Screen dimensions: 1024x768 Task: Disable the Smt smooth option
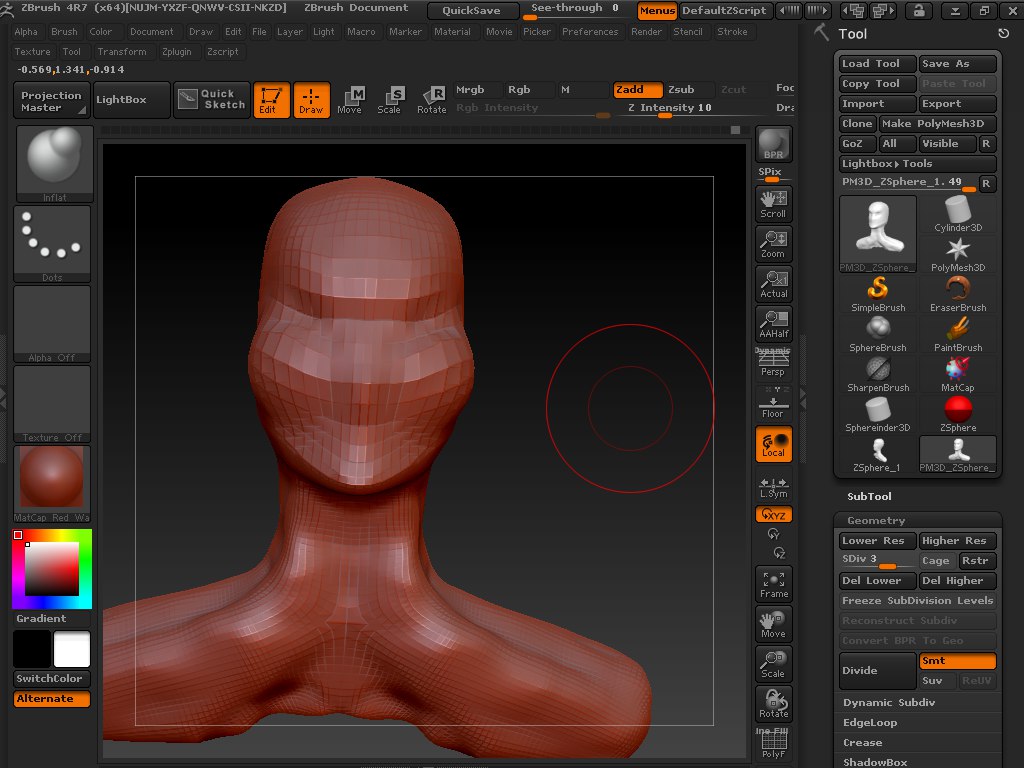(957, 661)
